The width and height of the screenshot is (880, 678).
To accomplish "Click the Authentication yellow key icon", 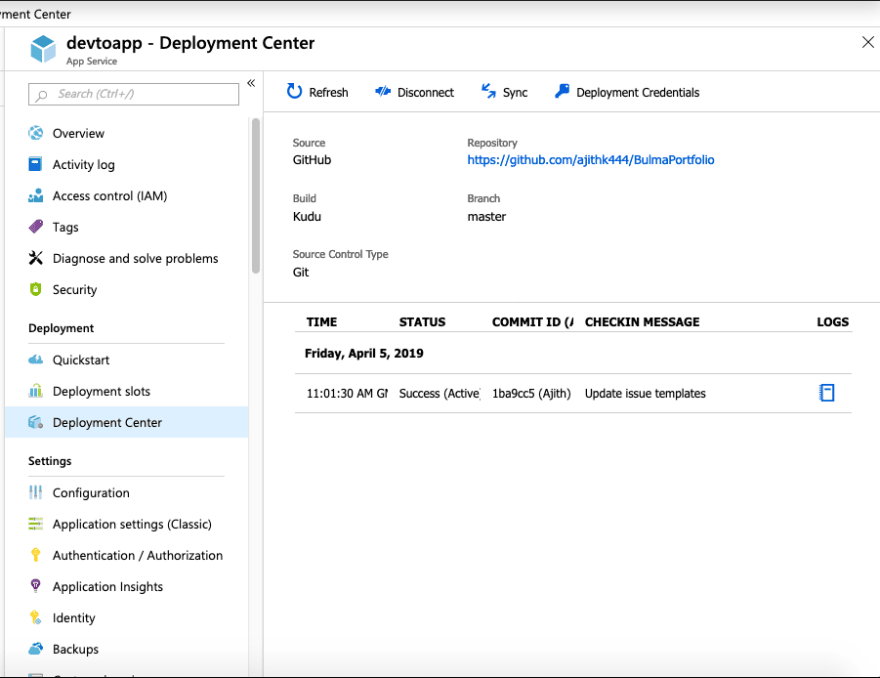I will point(35,555).
